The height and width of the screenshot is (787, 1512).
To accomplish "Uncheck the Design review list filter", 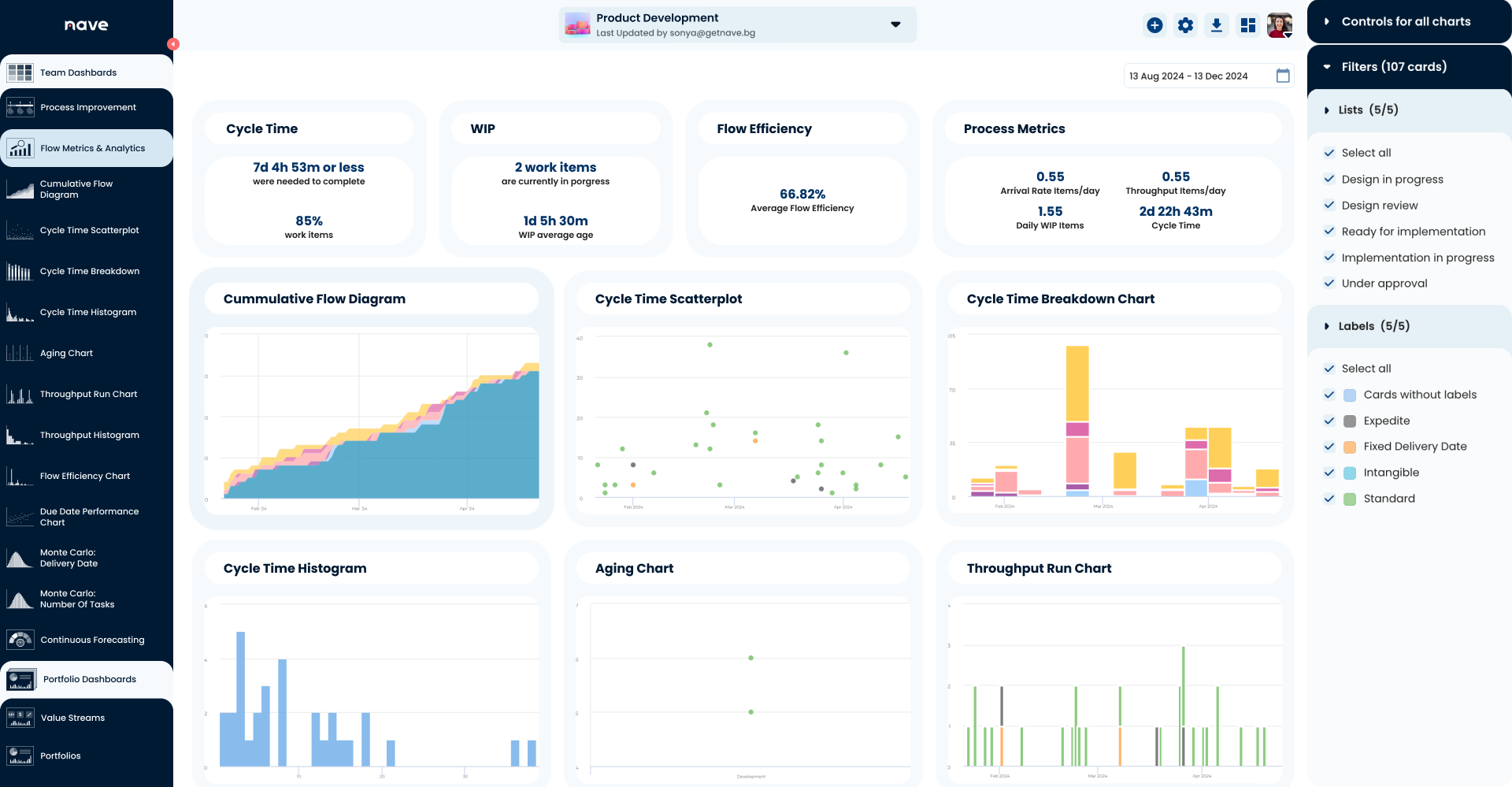I will pos(1329,205).
